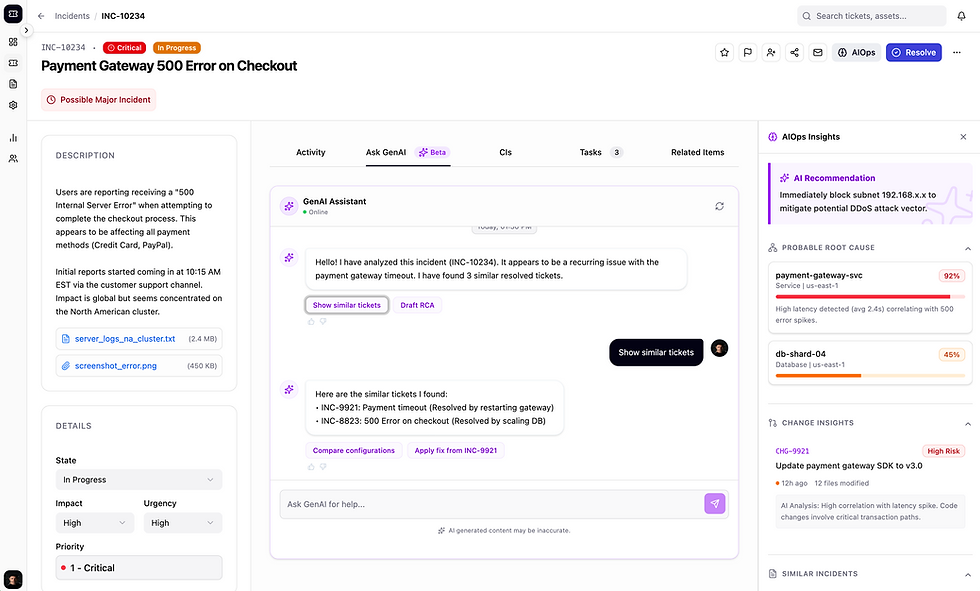The image size is (980, 591).
Task: Star this incident as favorite
Action: (724, 52)
